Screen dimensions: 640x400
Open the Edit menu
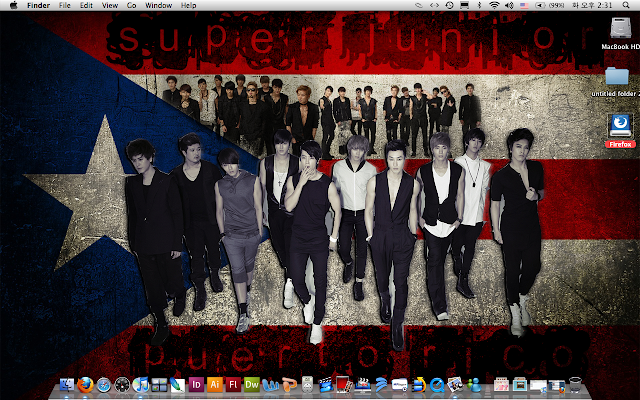(86, 5)
